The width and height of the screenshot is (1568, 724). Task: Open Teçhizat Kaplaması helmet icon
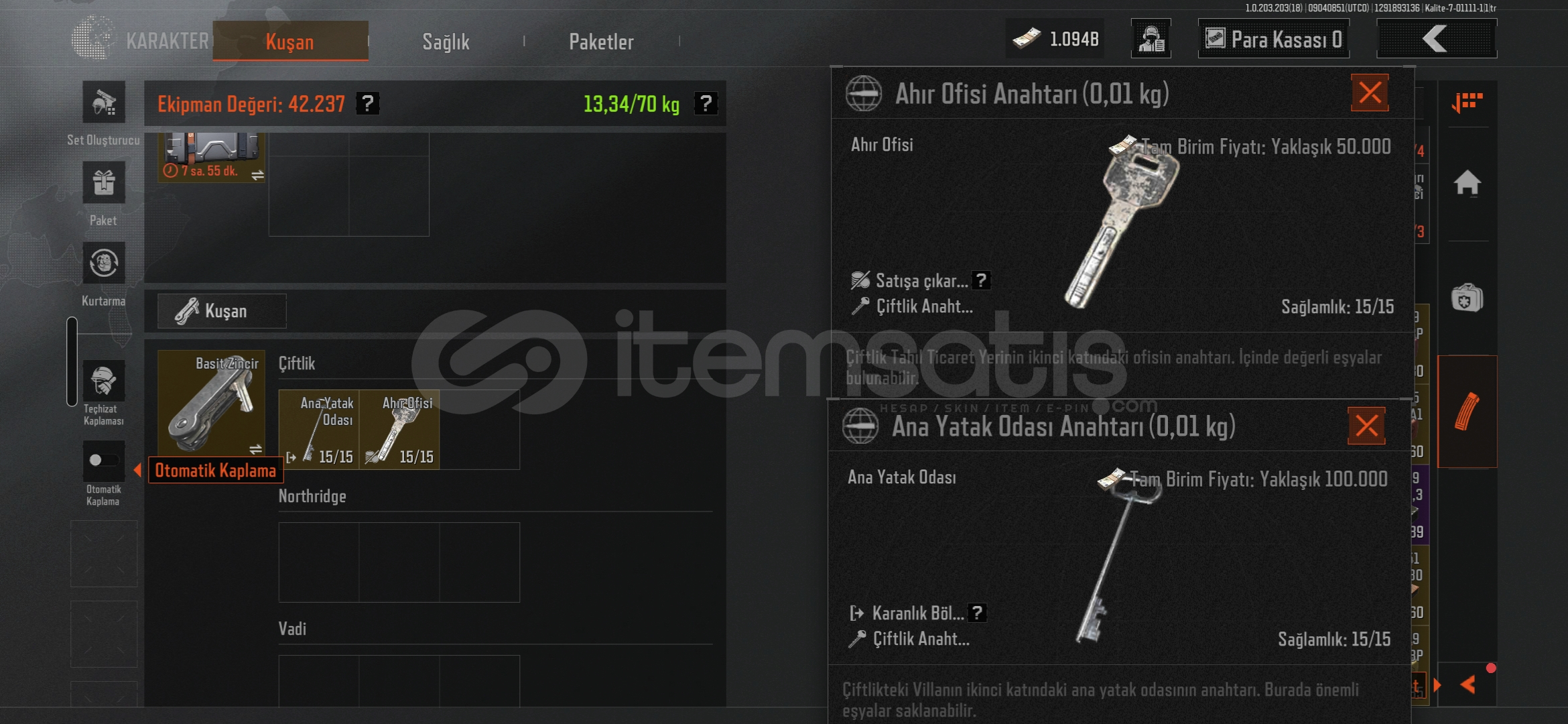click(x=104, y=381)
